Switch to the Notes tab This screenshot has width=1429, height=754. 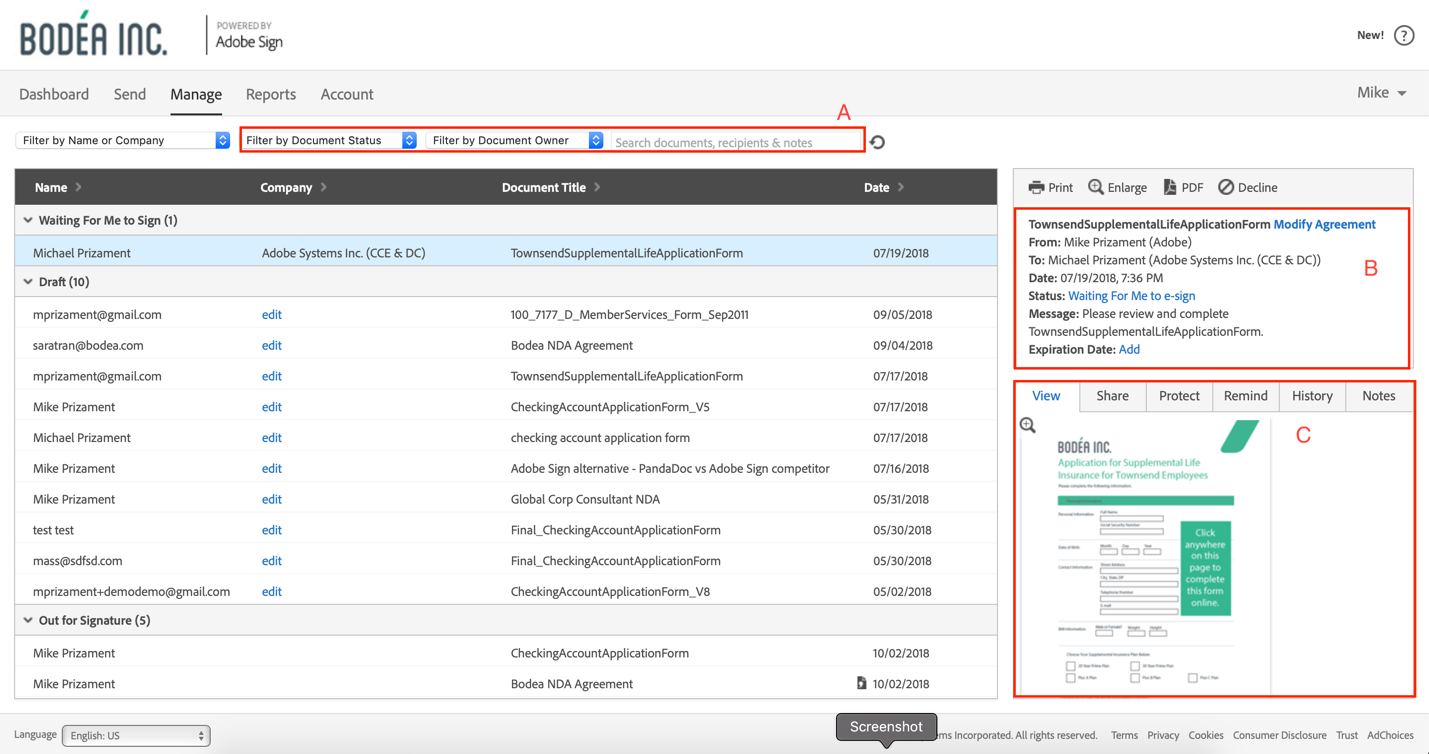tap(1378, 396)
